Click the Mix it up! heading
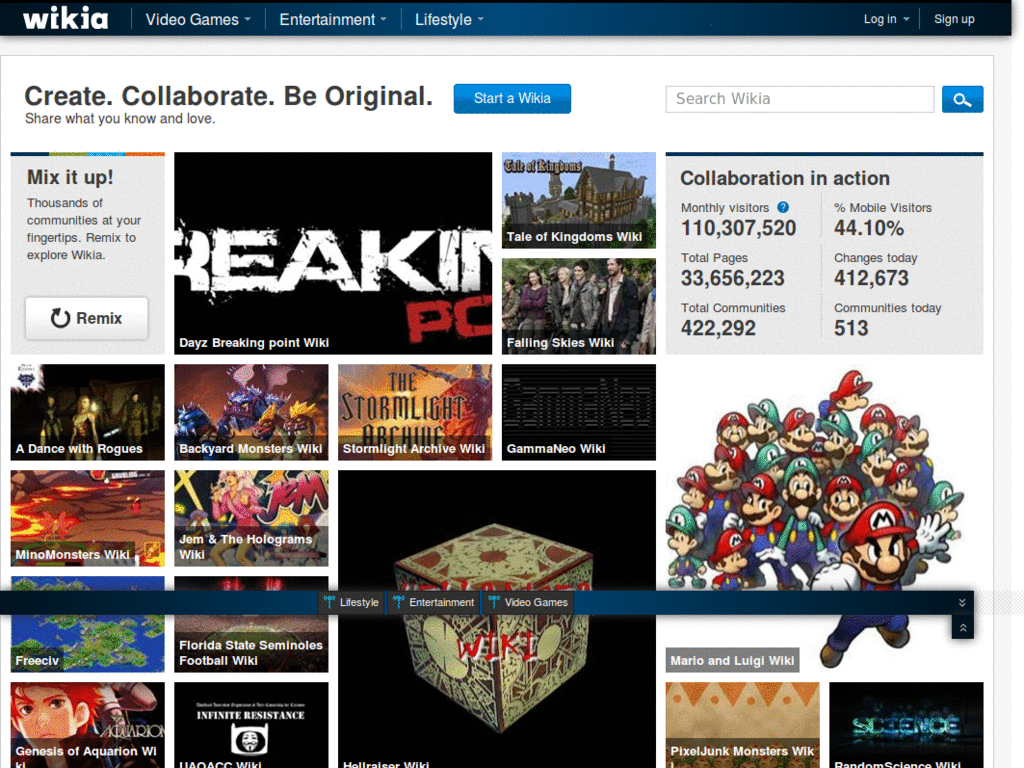Screen dimensions: 1024x768 [x=70, y=177]
